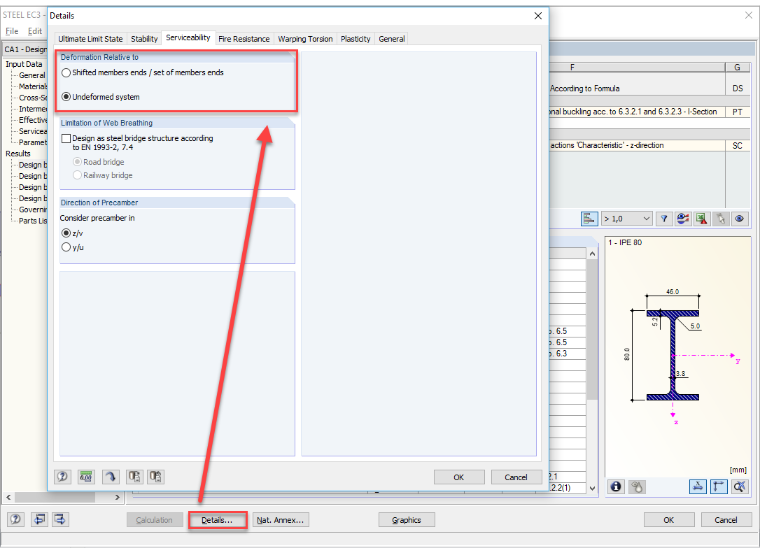Click the greyed icon next to info
Screen dimensions: 760x553
click(x=637, y=486)
